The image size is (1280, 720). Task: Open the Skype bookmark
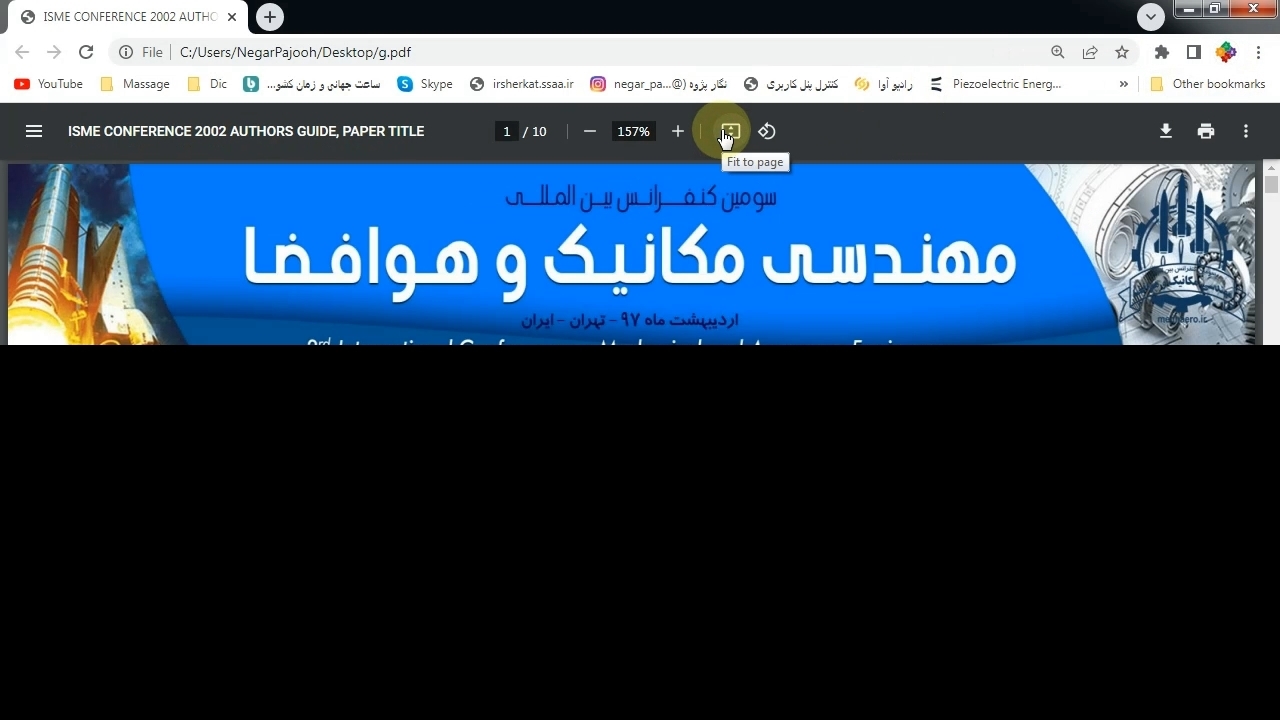425,84
